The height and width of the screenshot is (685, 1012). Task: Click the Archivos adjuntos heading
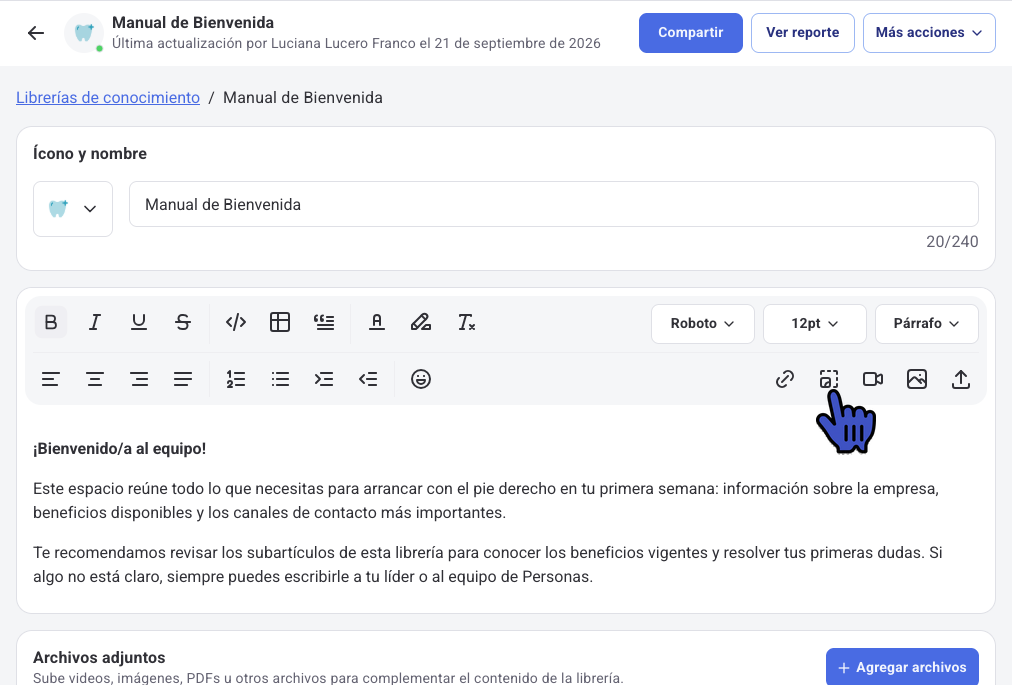(99, 657)
